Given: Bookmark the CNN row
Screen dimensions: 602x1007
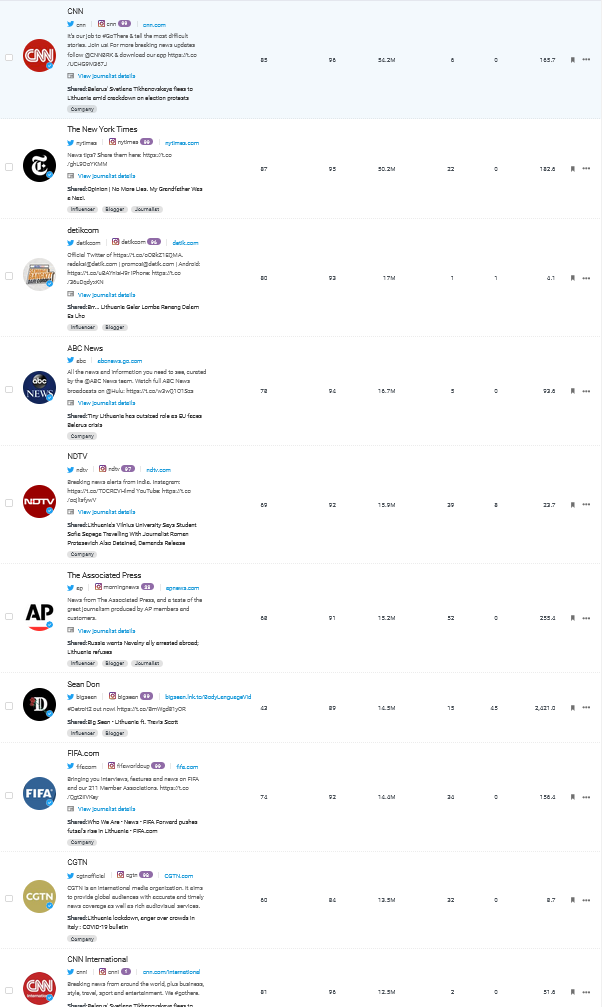Looking at the screenshot, I should 572,60.
